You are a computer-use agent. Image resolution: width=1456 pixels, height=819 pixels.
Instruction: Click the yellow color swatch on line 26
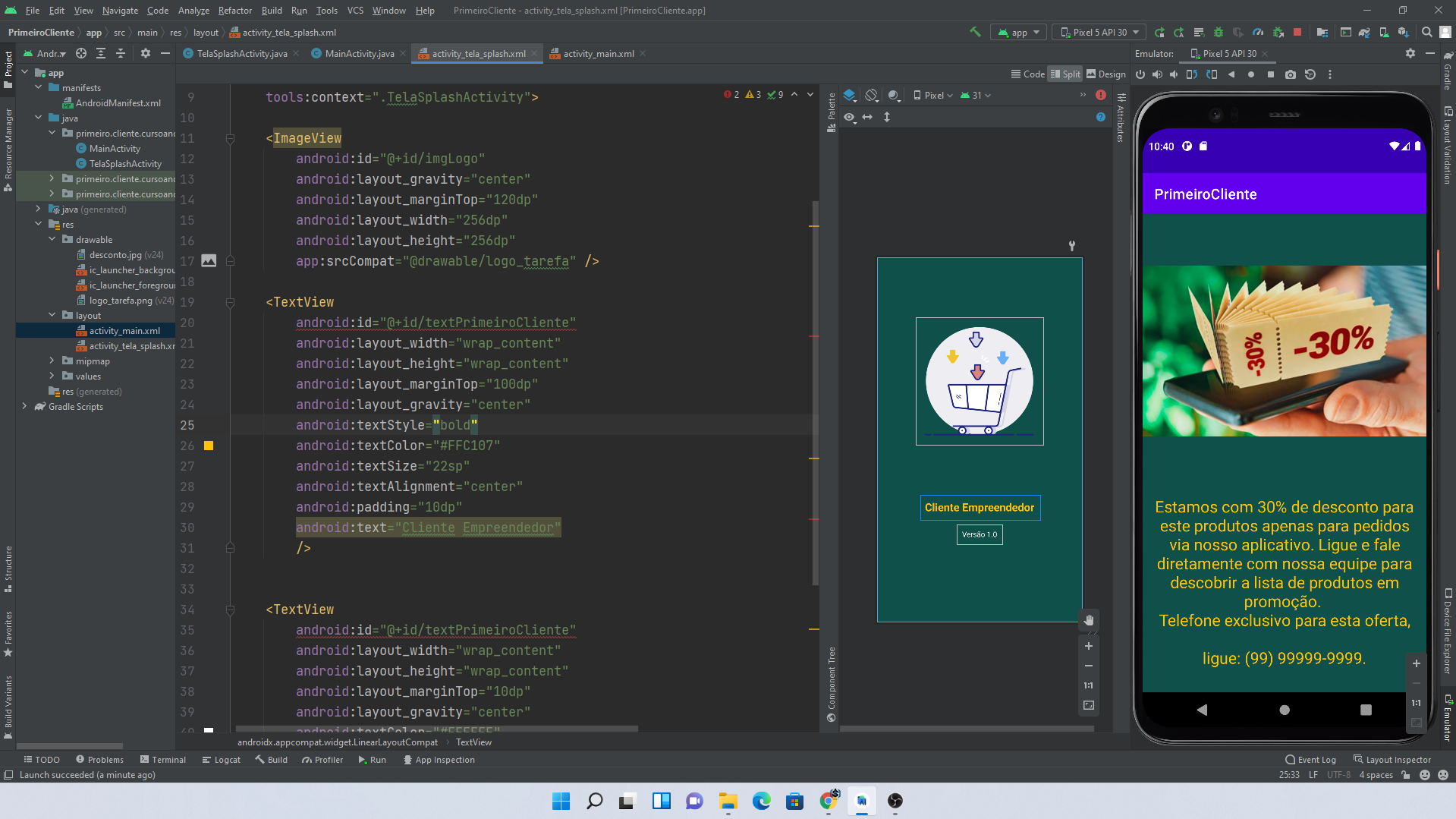click(x=209, y=446)
